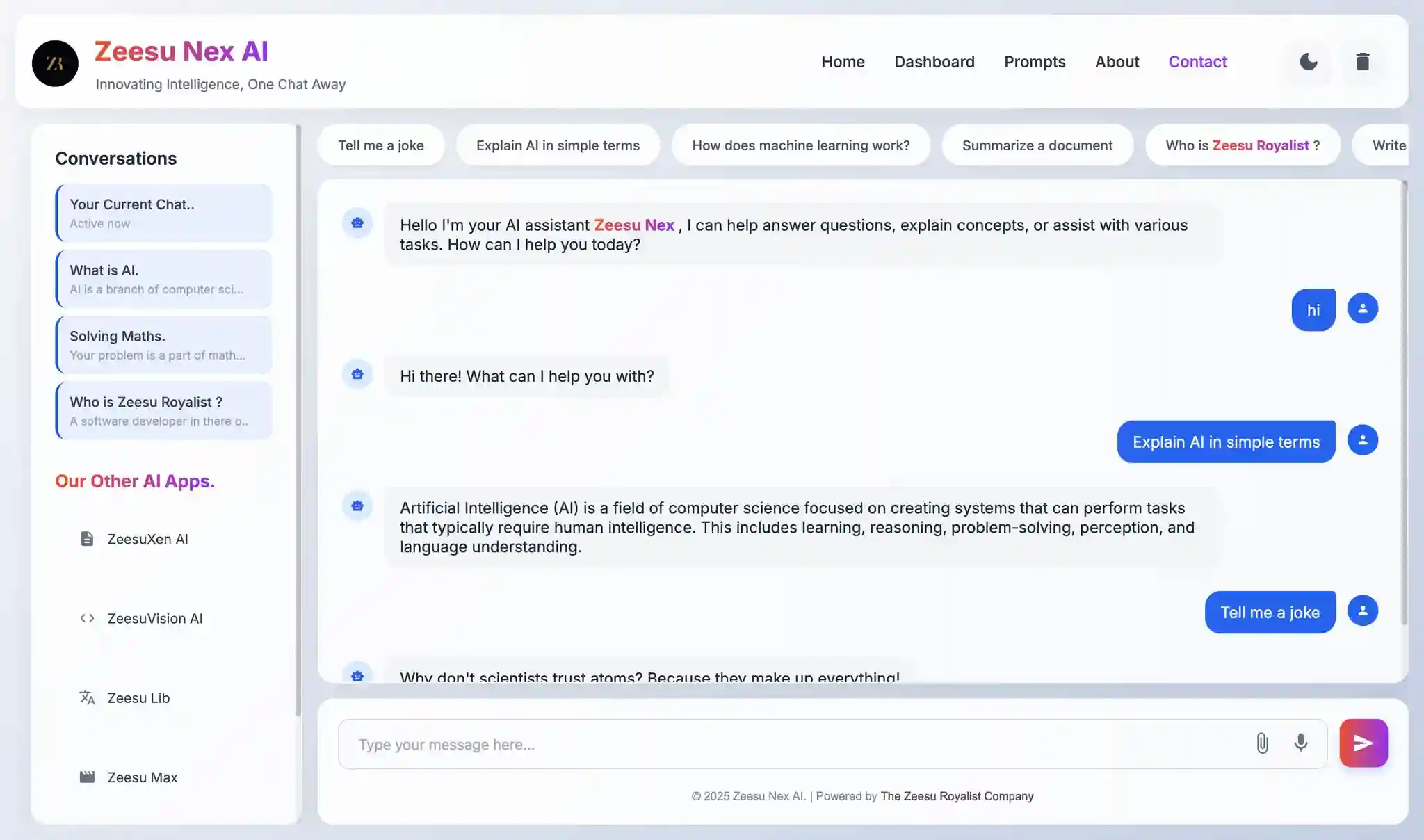This screenshot has height=840, width=1424.
Task: Send the message with the arrow button
Action: [1363, 743]
